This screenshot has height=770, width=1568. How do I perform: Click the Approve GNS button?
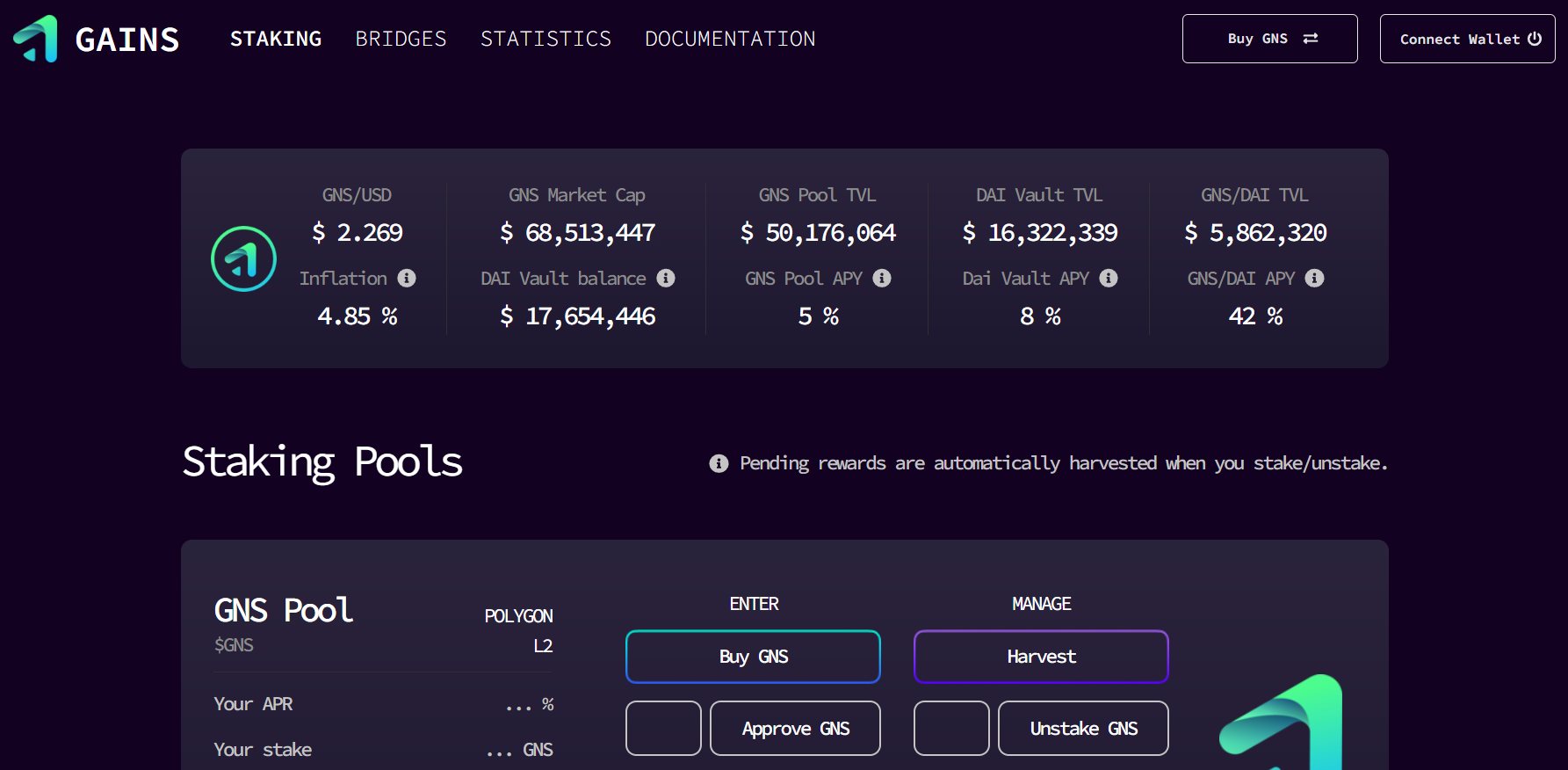(x=795, y=728)
